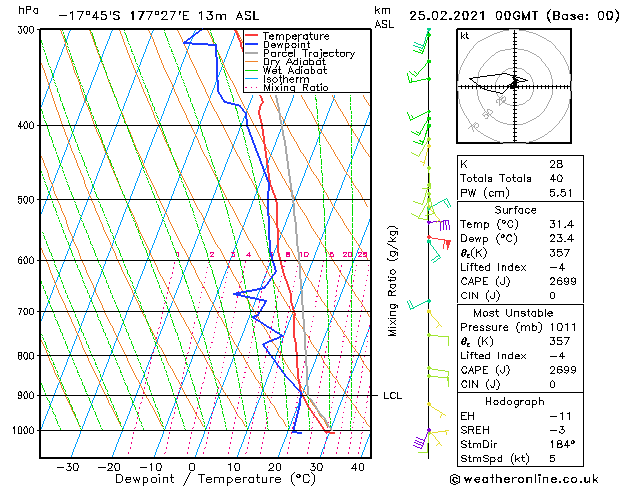Click the Wet Adiabat legend entry

pos(286,70)
